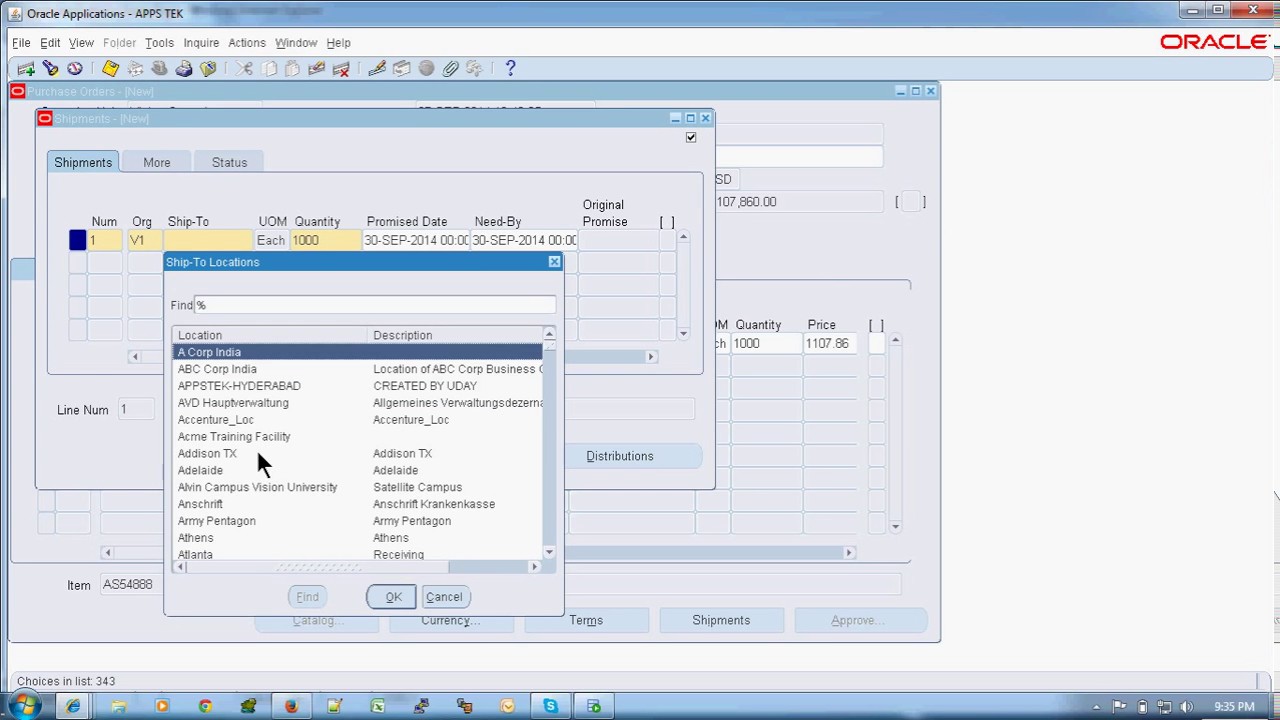Click the Cut scissors toolbar icon
Viewport: 1280px width, 720px height.
tap(244, 68)
